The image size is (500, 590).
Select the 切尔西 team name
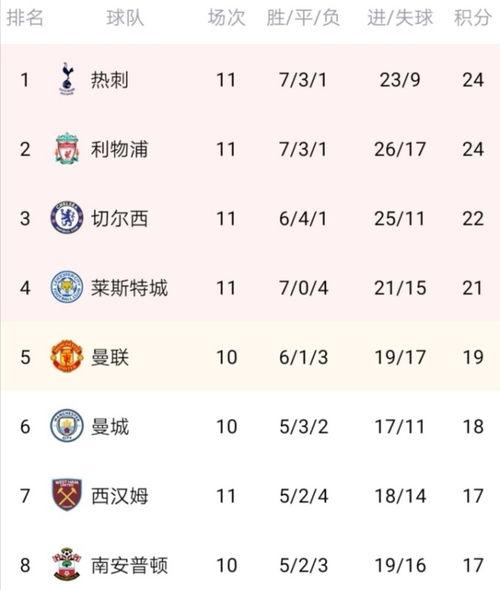click(119, 218)
